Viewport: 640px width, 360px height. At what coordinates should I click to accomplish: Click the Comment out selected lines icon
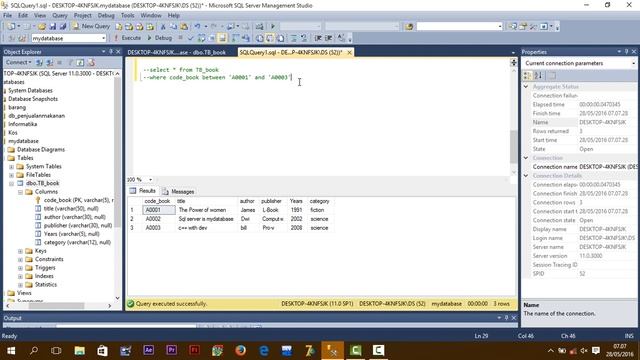[x=293, y=38]
